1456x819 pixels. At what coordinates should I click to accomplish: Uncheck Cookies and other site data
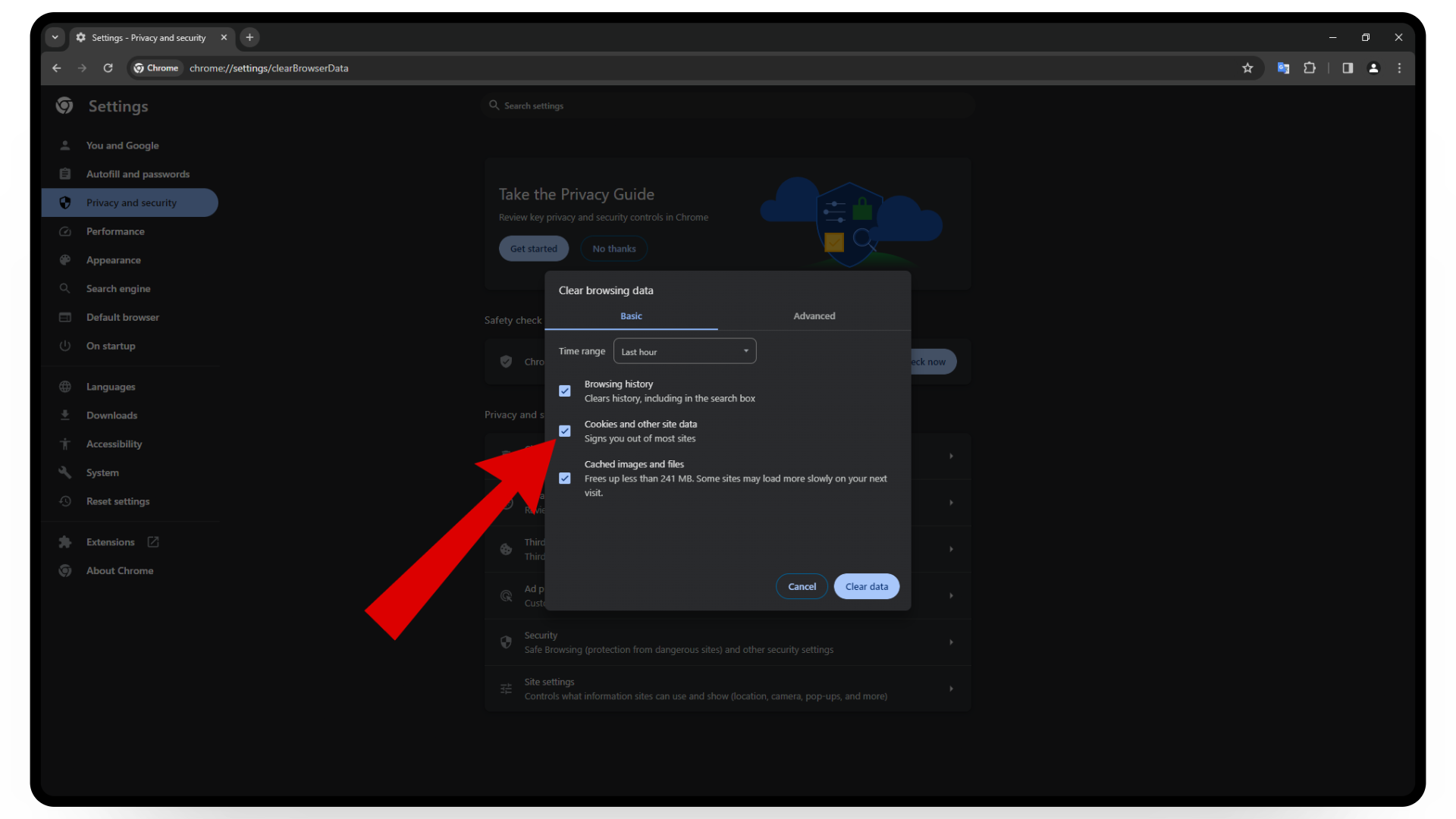[565, 431]
